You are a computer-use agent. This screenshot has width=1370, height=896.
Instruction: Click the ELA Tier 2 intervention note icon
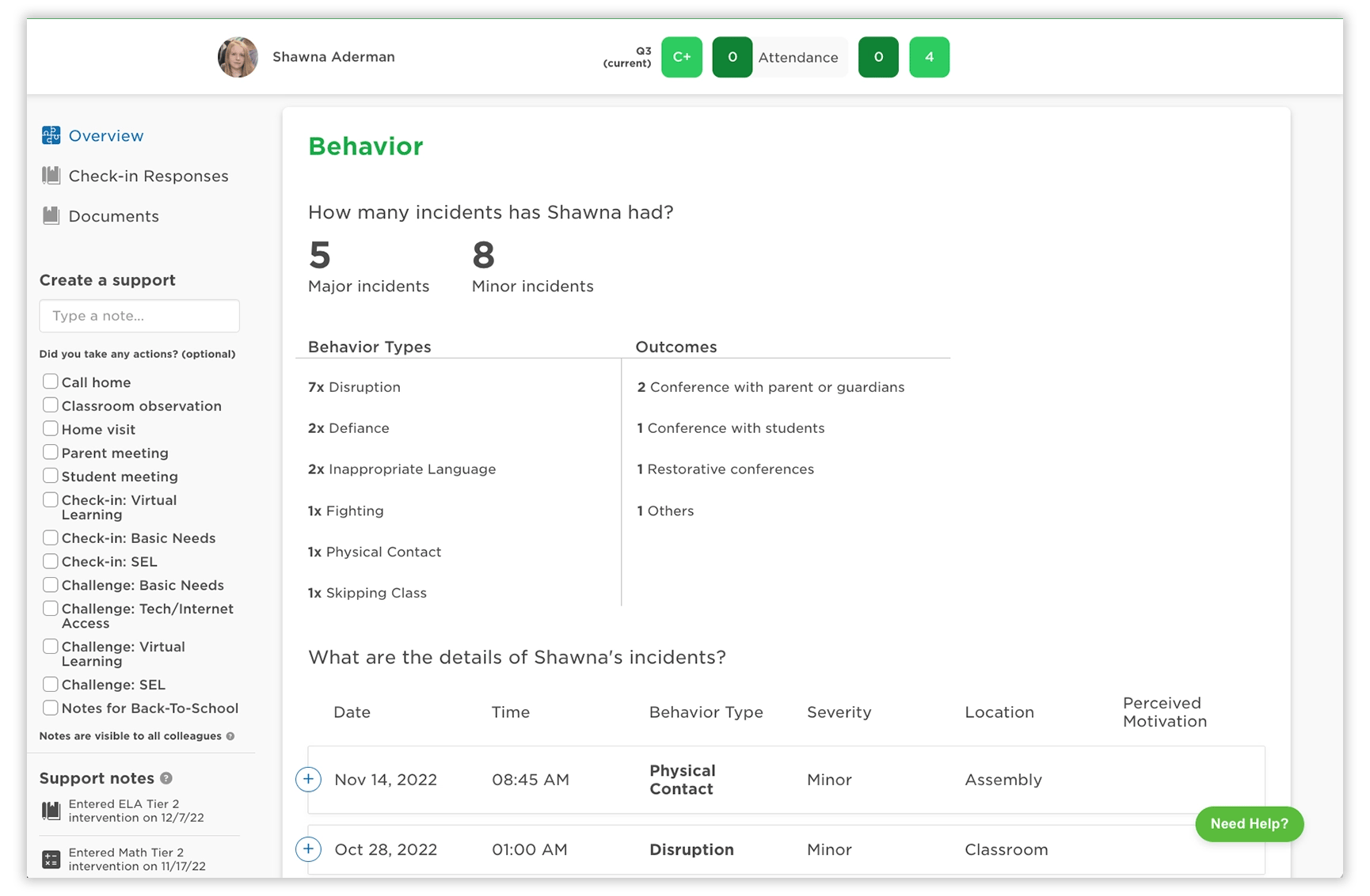pyautogui.click(x=51, y=810)
